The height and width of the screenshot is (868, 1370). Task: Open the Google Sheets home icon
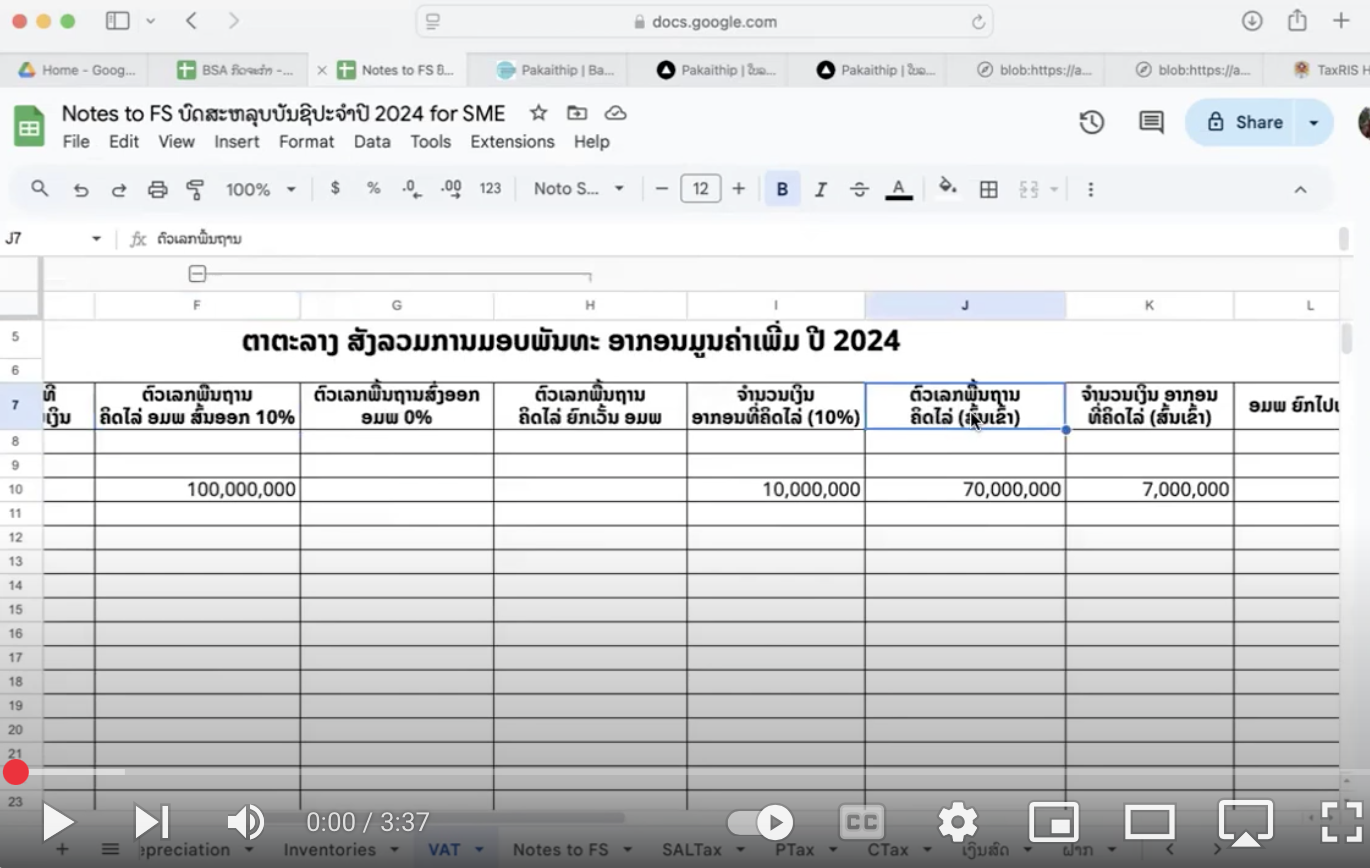(x=29, y=126)
